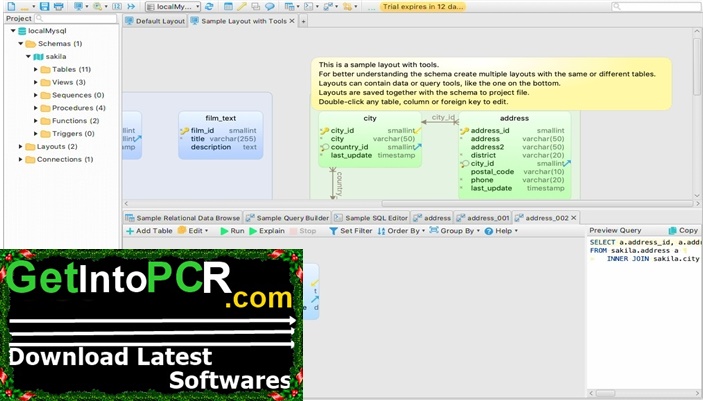Click the Add Table plus button
This screenshot has width=703, height=401.
(x=149, y=231)
